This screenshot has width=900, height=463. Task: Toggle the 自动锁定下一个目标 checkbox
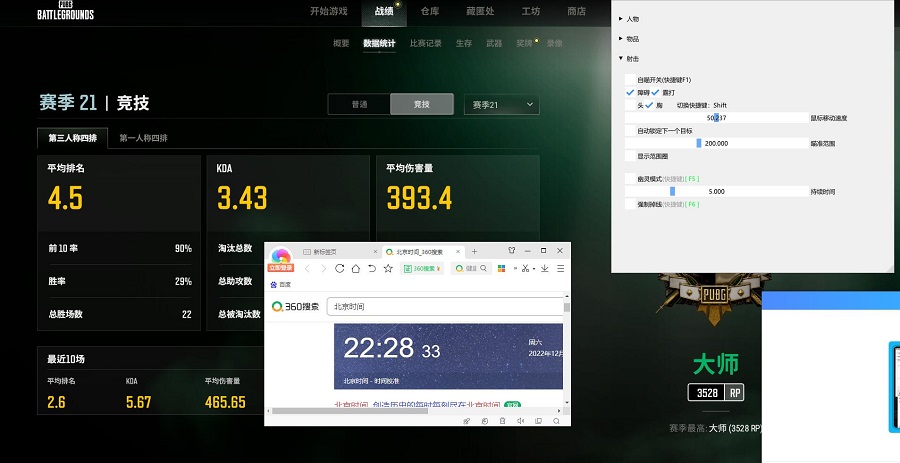click(x=630, y=131)
